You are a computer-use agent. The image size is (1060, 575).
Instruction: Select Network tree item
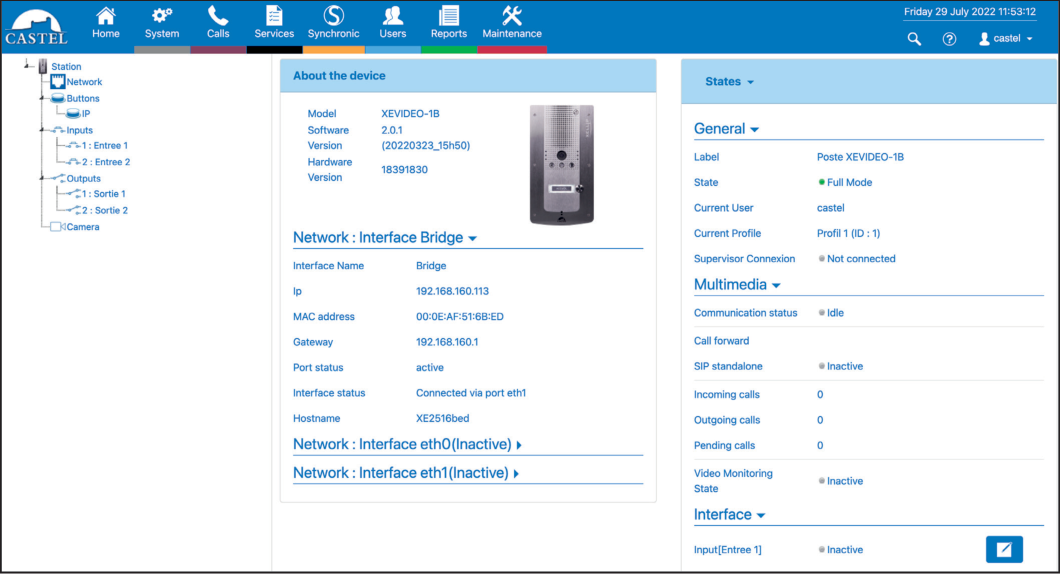coord(85,82)
